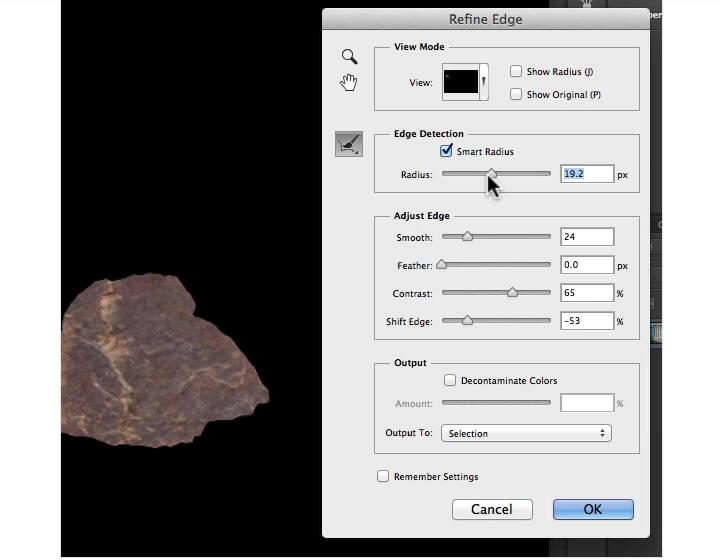
Task: Click the Smooth slider handle
Action: pyautogui.click(x=467, y=237)
